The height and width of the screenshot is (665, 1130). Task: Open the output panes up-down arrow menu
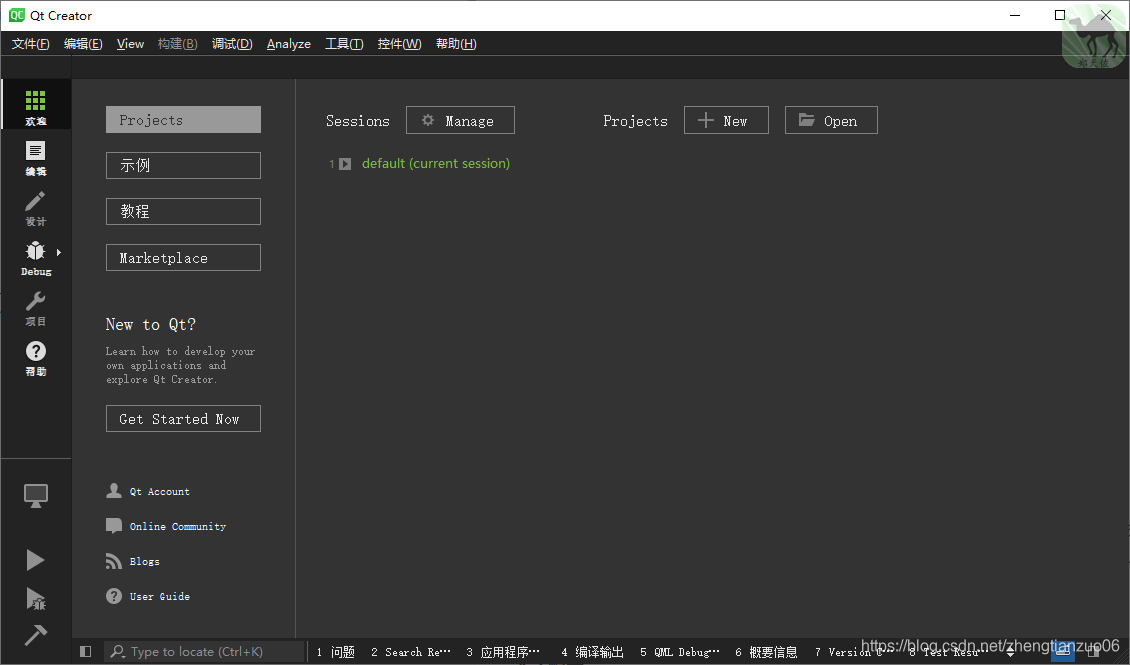[1010, 652]
